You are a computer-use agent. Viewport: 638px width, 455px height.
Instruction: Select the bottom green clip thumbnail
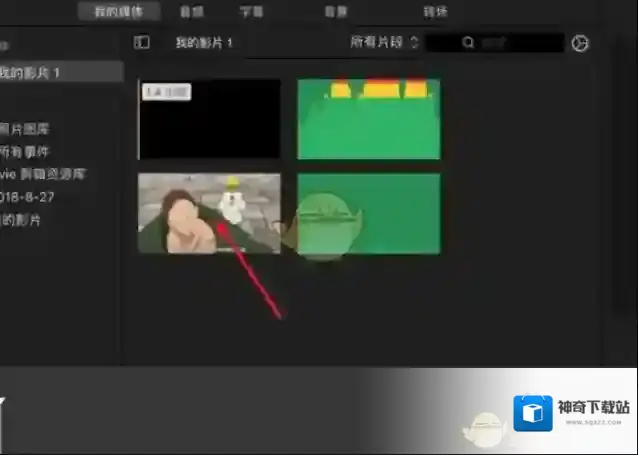[368, 213]
